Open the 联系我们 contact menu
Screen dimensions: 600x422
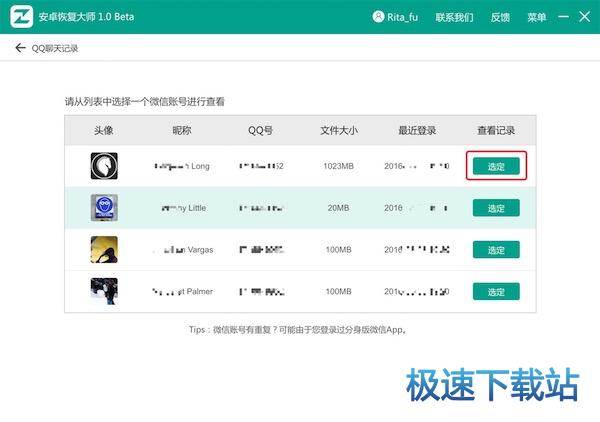454,17
